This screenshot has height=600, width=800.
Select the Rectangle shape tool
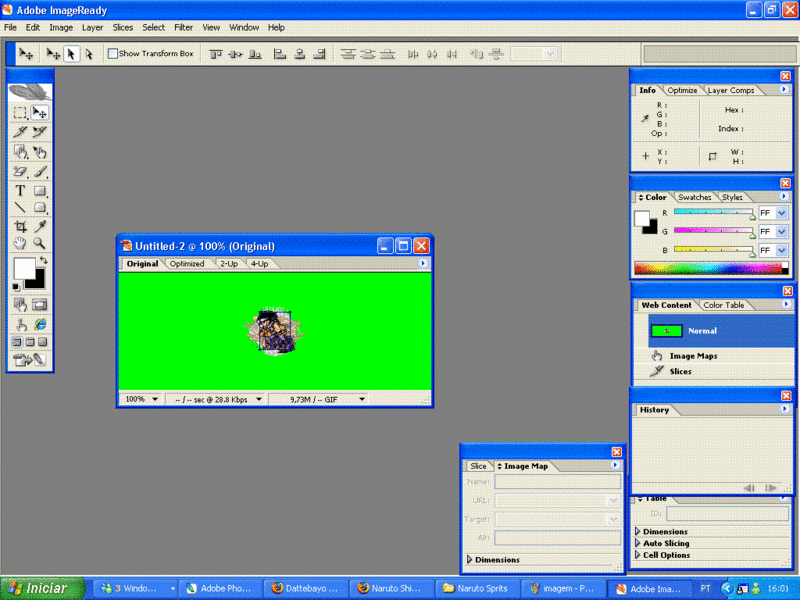click(39, 191)
